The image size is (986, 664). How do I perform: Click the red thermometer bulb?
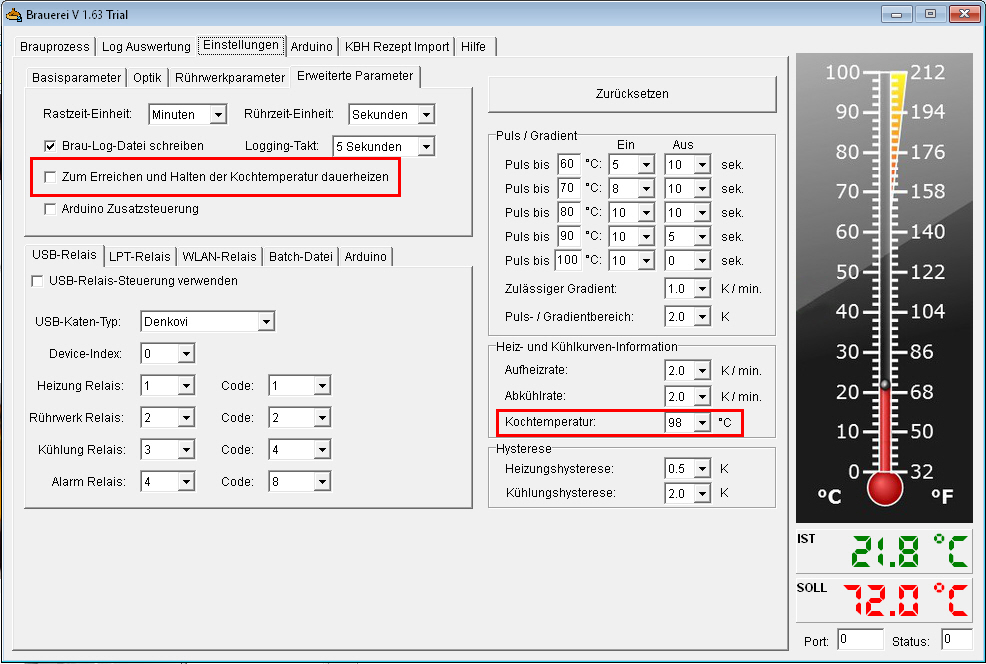885,488
